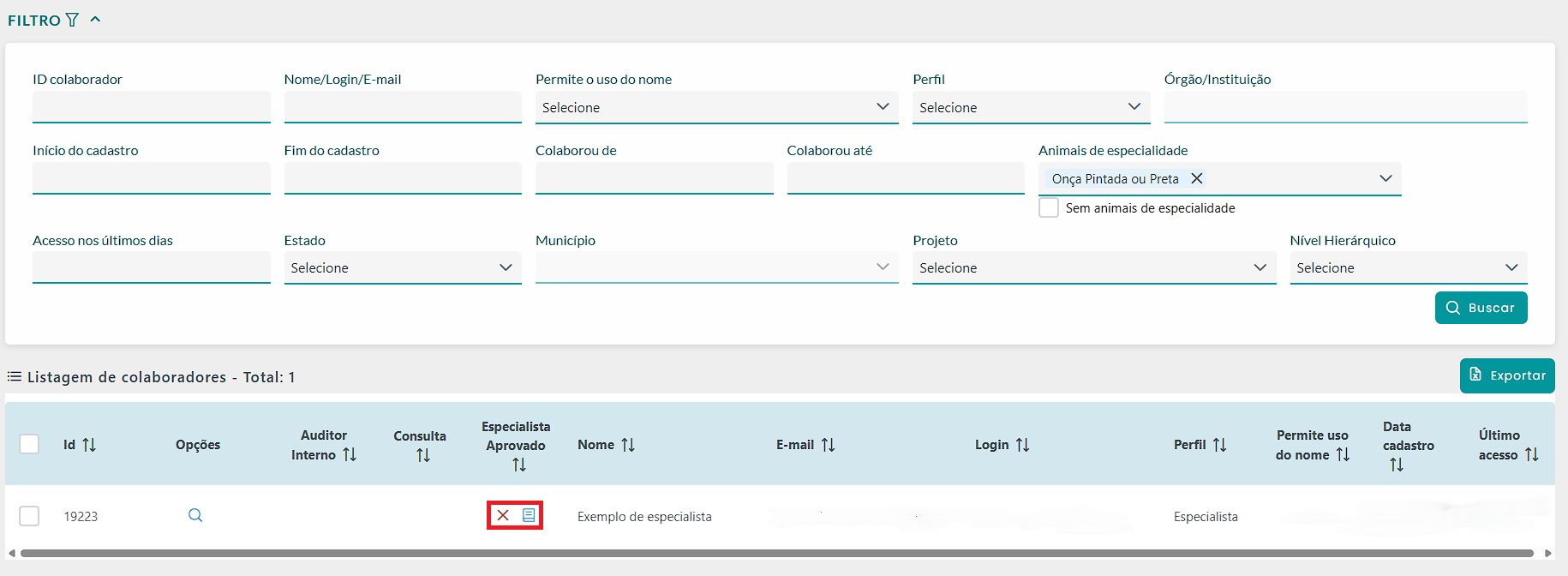
Task: Open the Nível Hierárquico dropdown
Action: click(x=1408, y=267)
